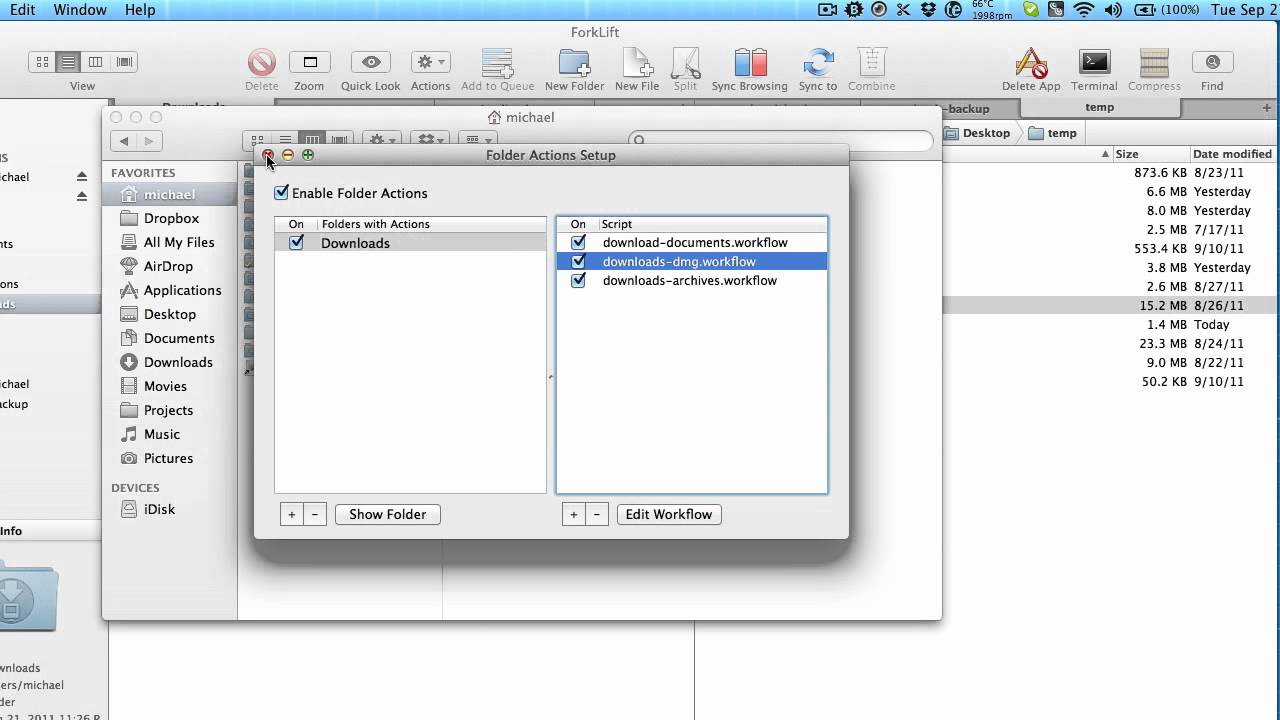Click the Sync to toolbar icon
The image size is (1280, 720).
click(818, 63)
